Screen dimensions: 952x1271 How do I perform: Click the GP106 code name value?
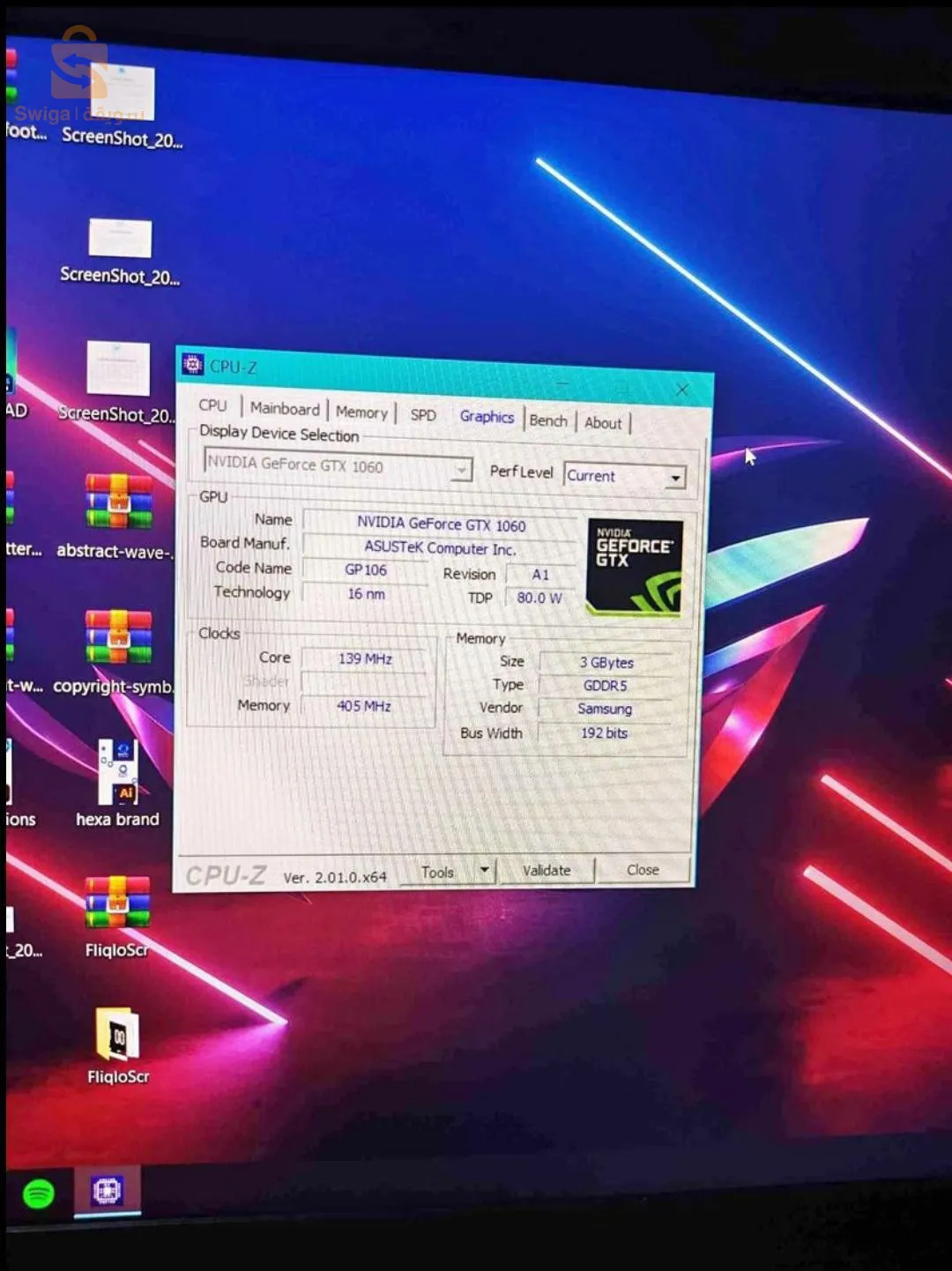[x=366, y=570]
